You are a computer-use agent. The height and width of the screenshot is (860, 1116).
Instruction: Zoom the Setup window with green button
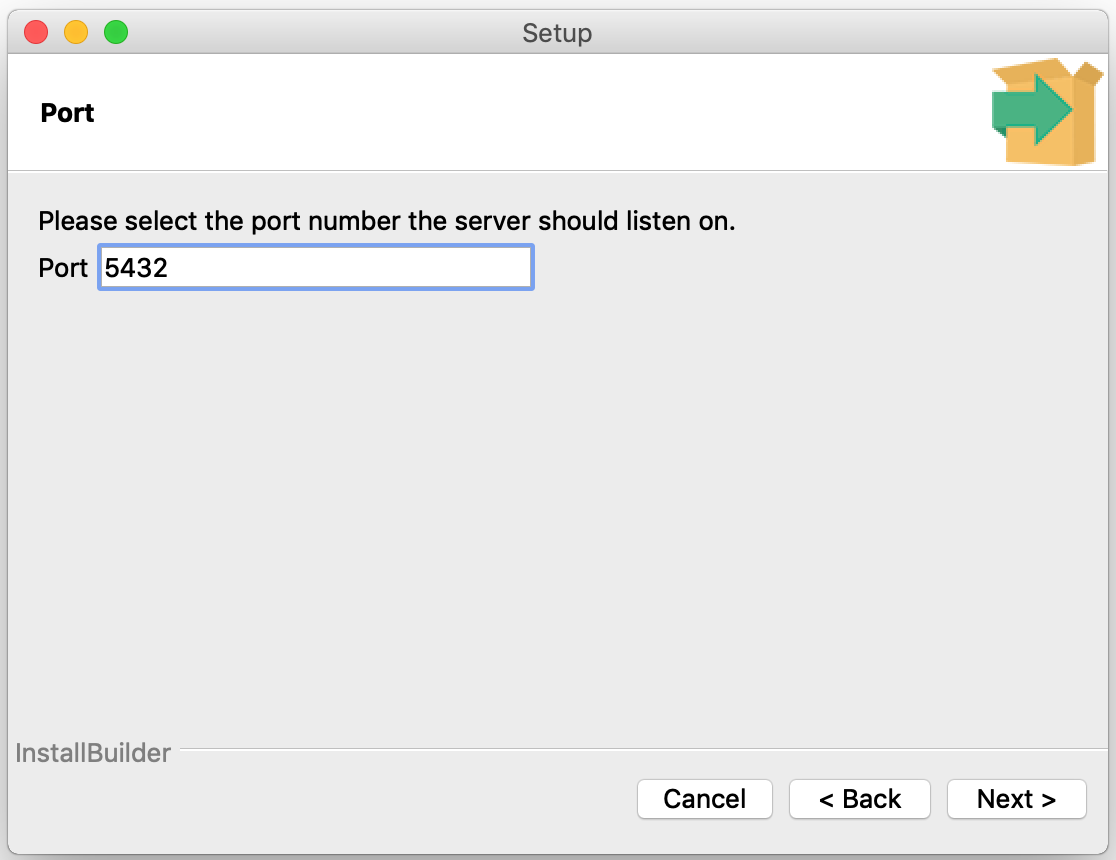[x=116, y=32]
